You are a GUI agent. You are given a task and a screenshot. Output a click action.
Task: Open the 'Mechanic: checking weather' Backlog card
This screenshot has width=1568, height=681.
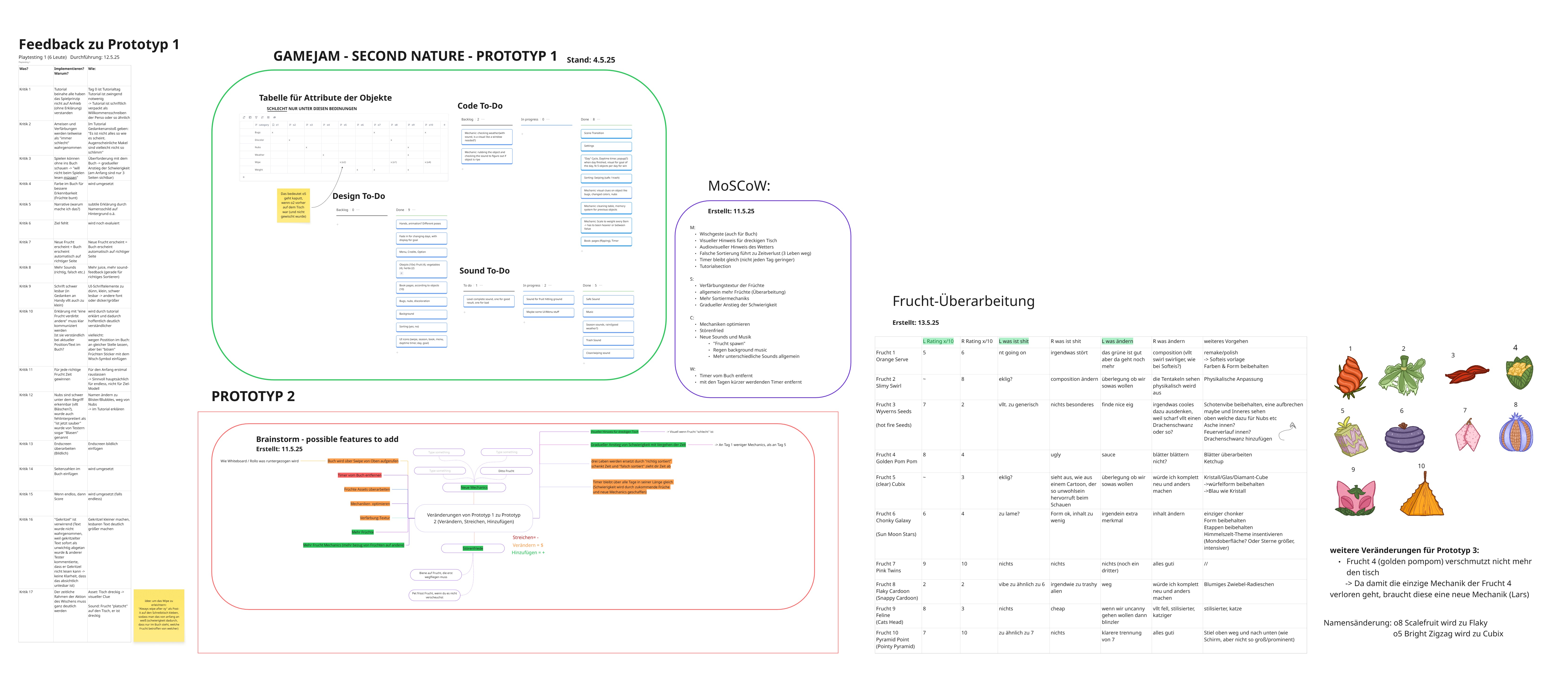tap(487, 137)
